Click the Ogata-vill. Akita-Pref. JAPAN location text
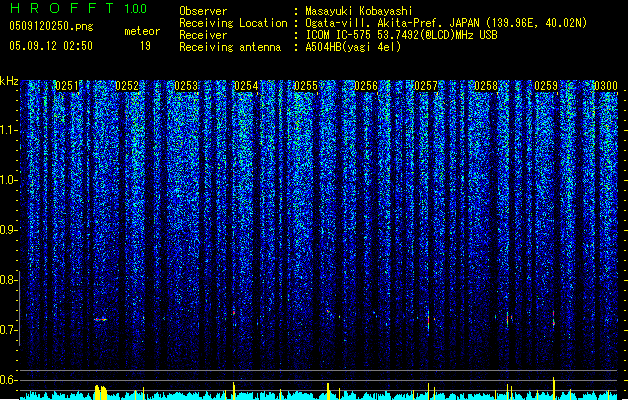Image resolution: width=629 pixels, height=400 pixels. tap(446, 23)
